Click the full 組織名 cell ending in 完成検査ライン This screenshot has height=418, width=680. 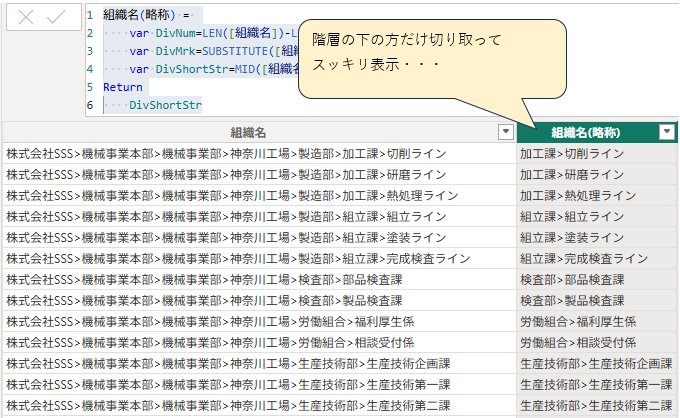pyautogui.click(x=238, y=258)
